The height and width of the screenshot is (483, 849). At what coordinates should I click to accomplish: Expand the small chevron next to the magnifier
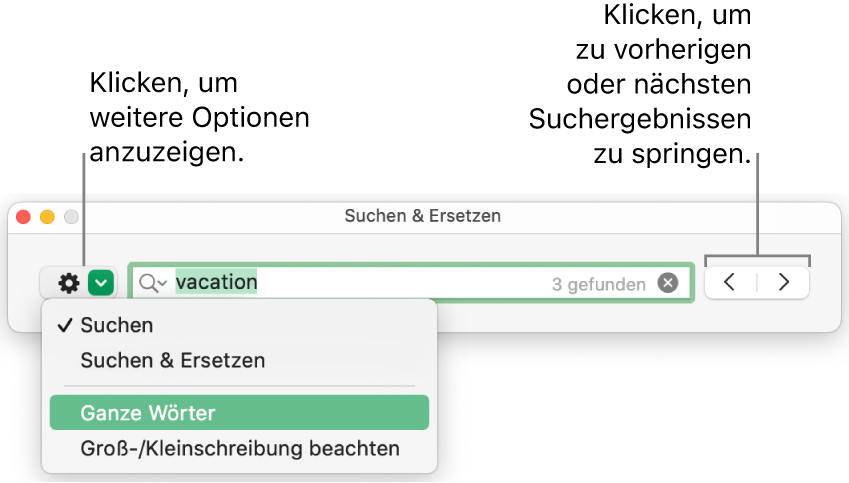point(163,285)
